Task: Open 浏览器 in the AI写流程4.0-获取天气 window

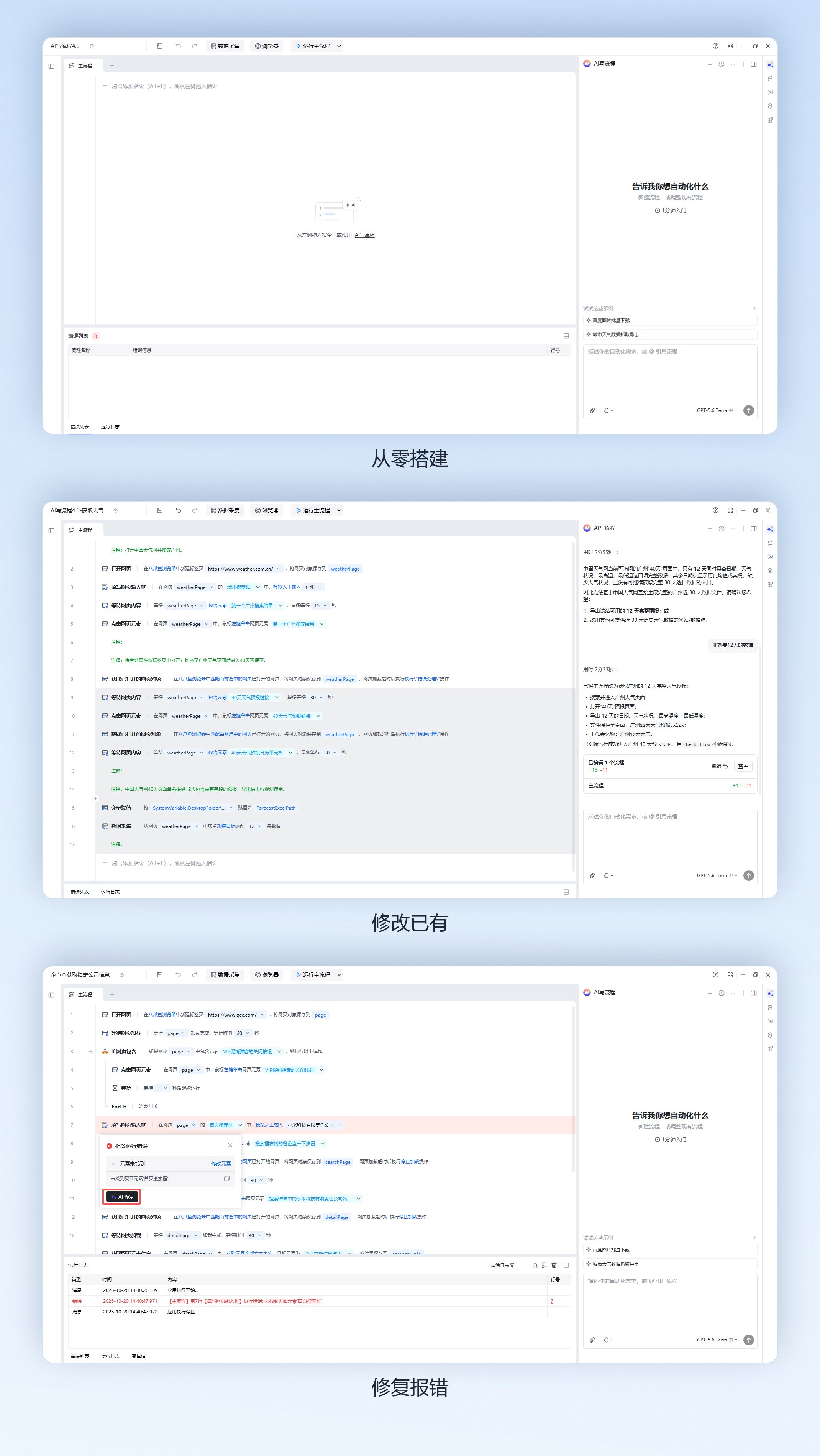Action: point(267,510)
